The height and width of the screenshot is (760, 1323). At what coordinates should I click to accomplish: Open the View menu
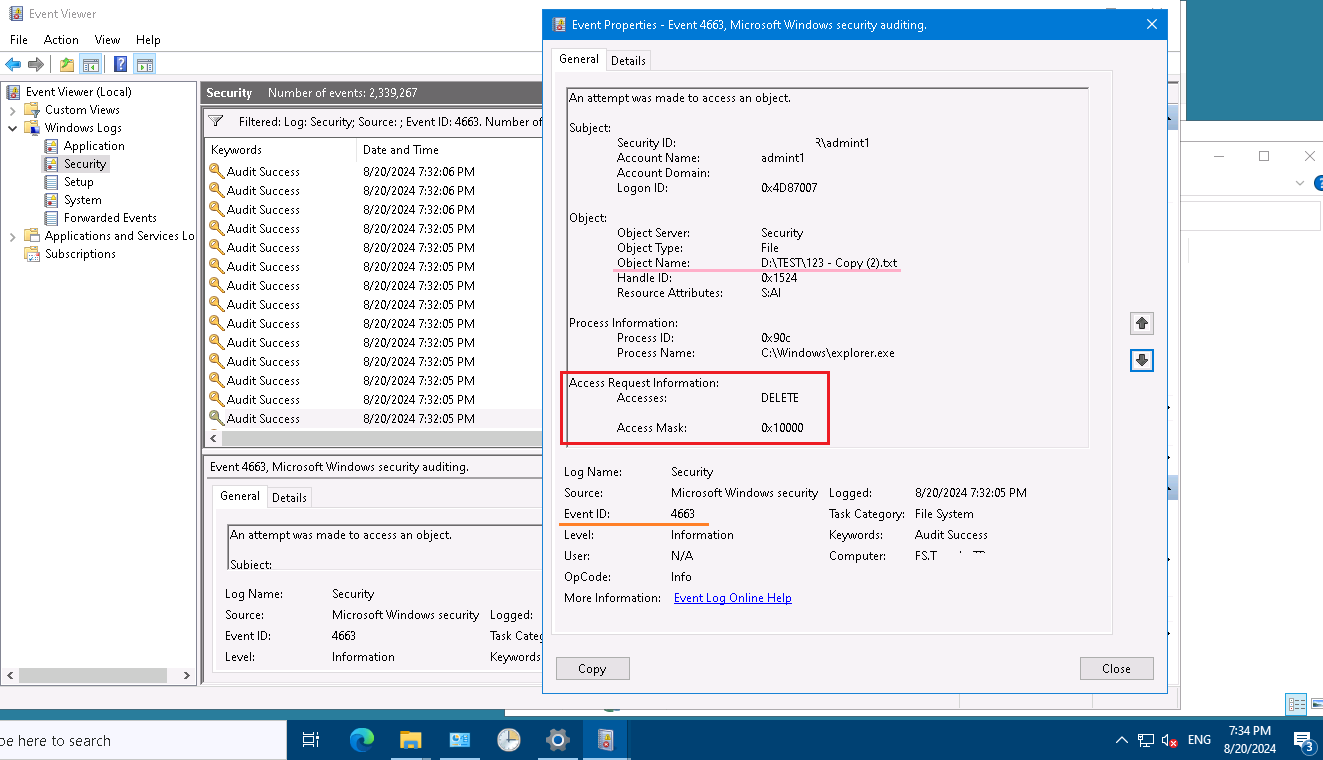[107, 40]
